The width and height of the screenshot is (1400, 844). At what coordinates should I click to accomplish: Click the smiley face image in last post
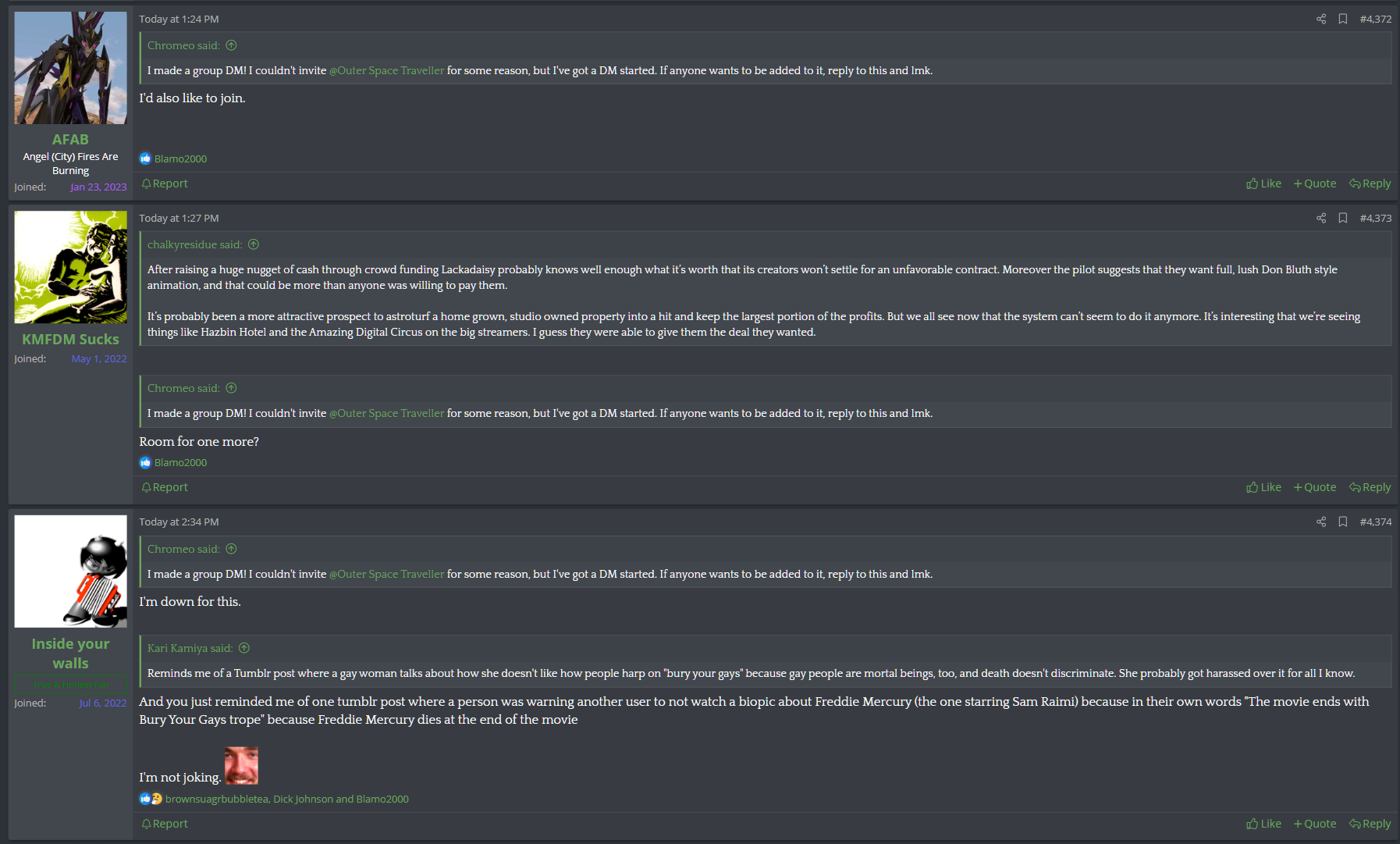click(x=241, y=766)
